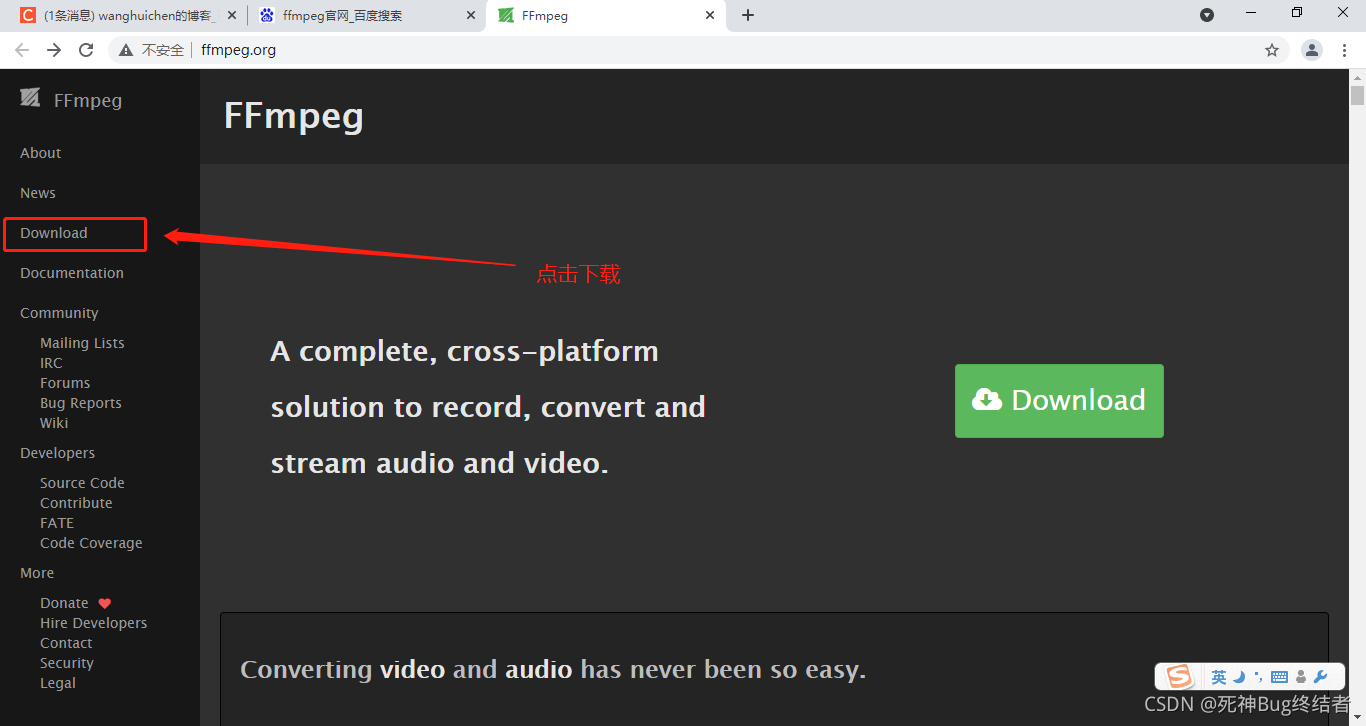Select the FFmpeg browser tab
This screenshot has width=1366, height=726.
pyautogui.click(x=606, y=15)
